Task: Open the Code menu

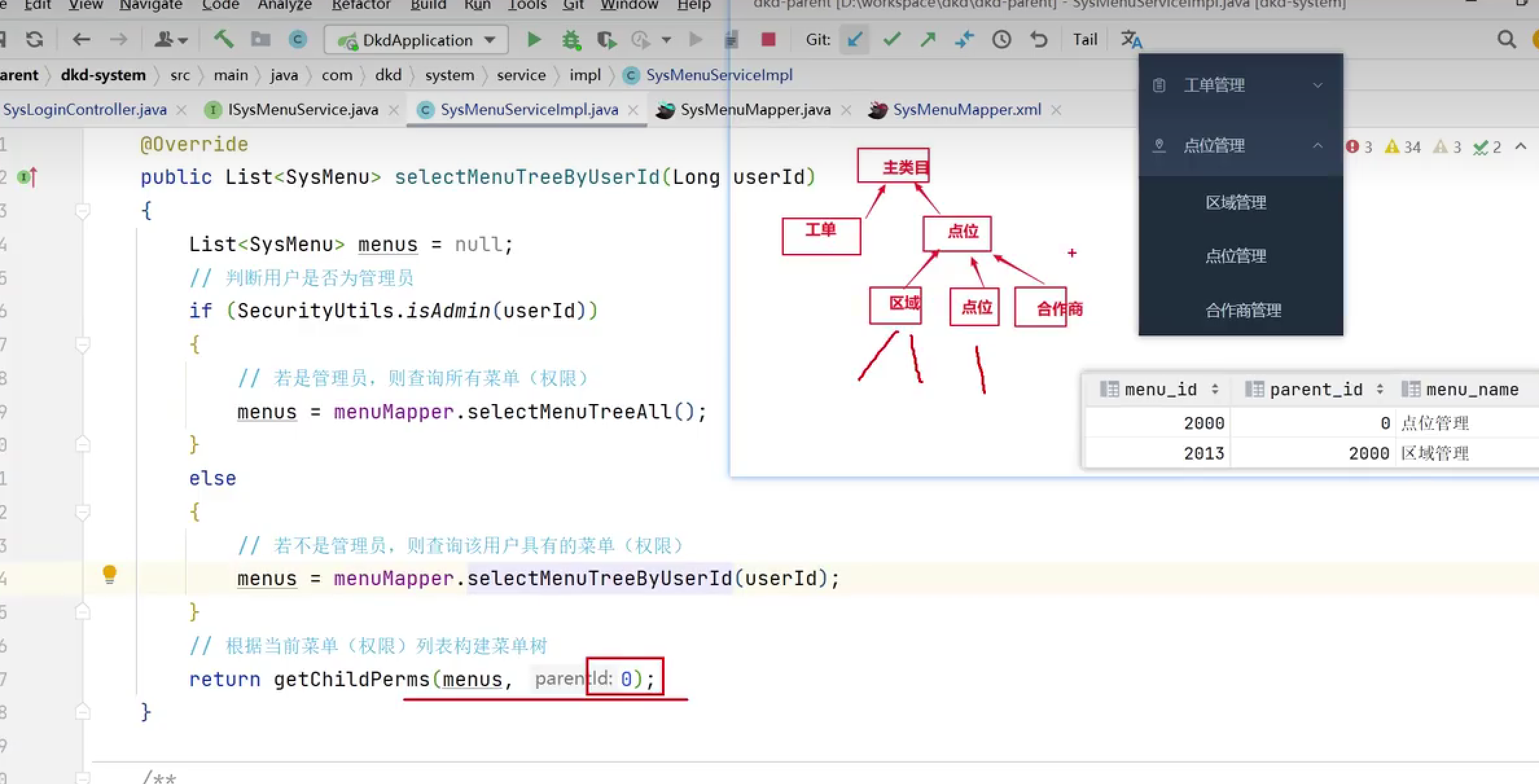Action: [x=220, y=5]
